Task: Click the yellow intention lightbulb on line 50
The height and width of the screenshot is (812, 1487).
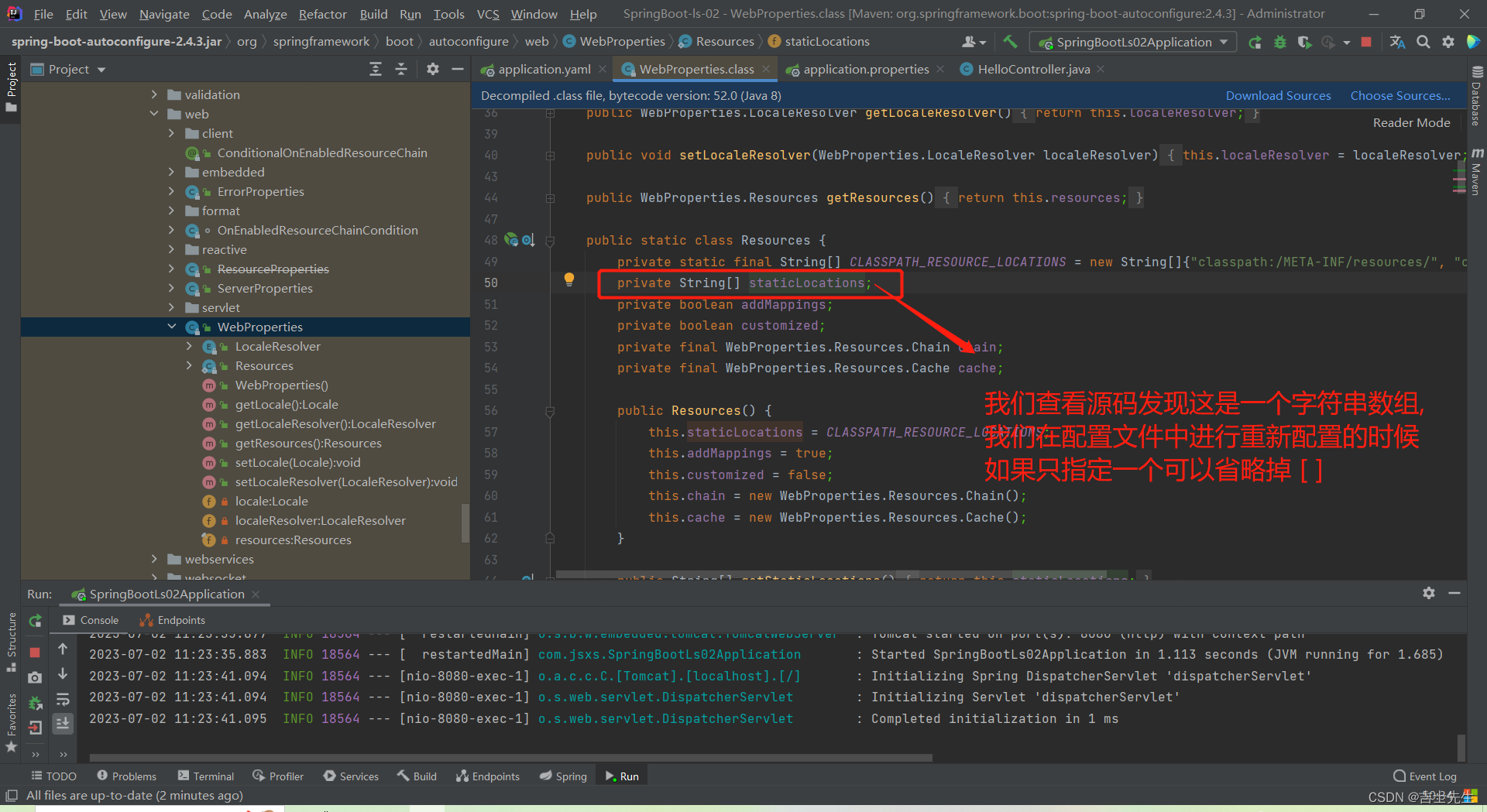Action: [x=569, y=279]
